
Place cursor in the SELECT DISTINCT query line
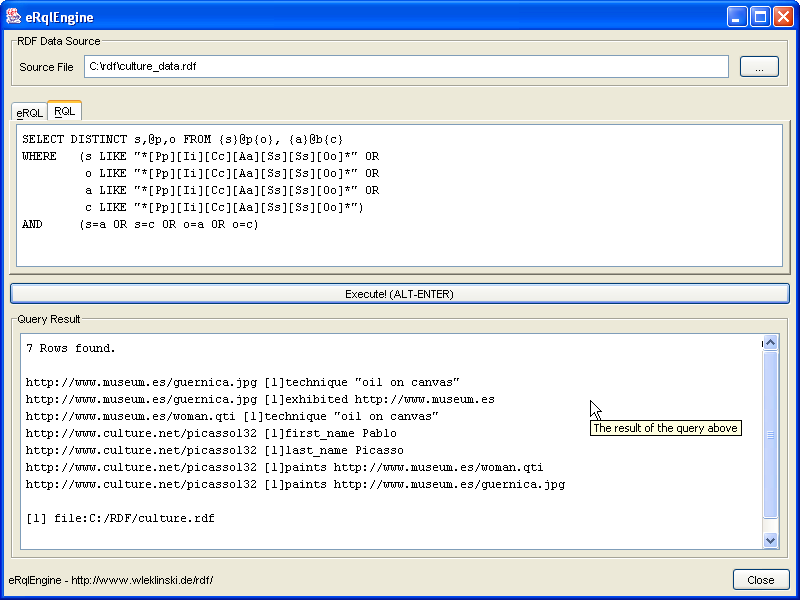point(182,139)
